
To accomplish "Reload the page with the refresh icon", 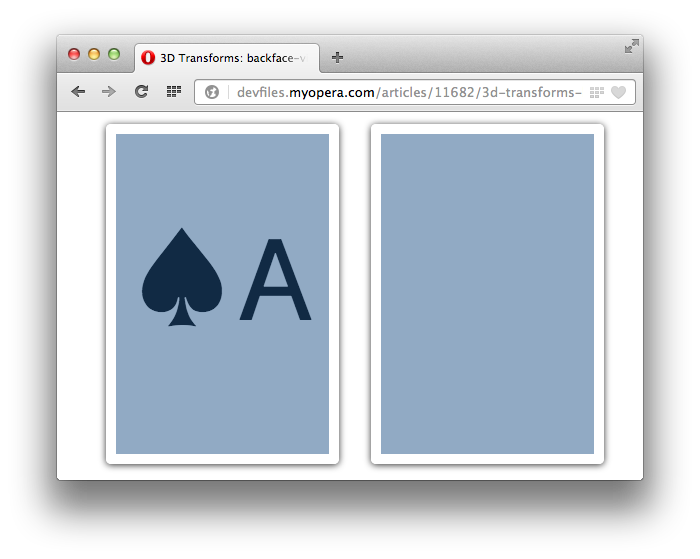I will point(141,92).
